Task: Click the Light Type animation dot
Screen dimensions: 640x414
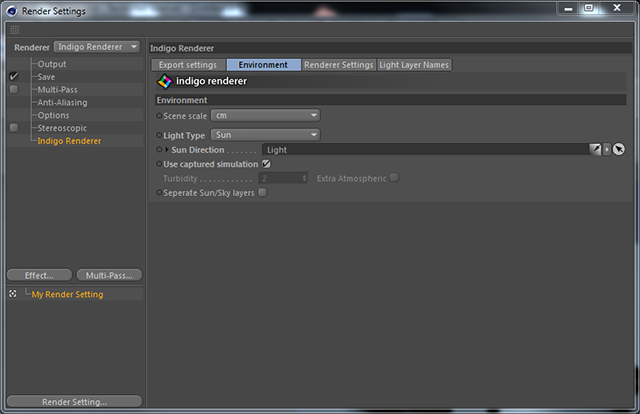Action: click(159, 135)
